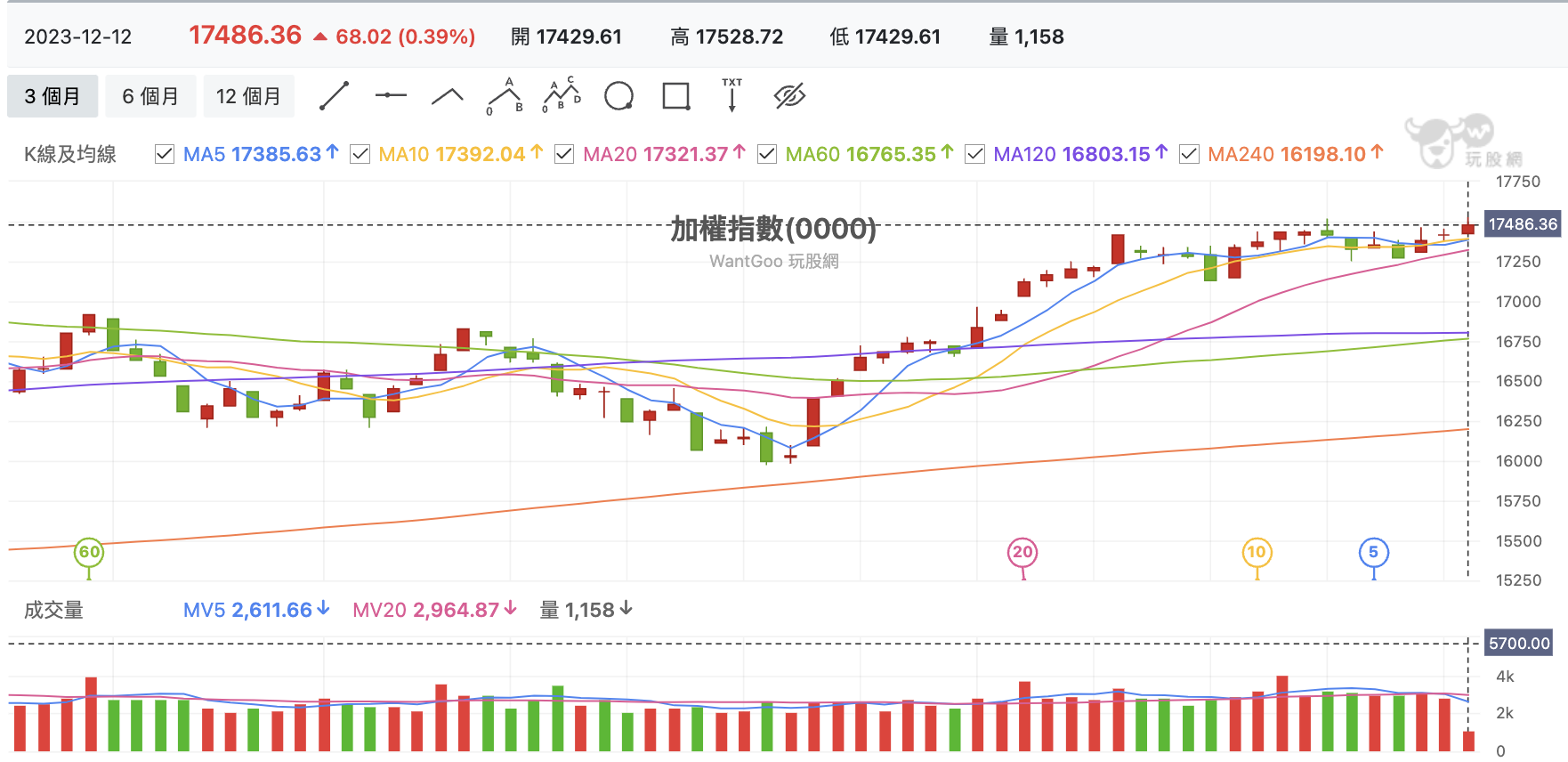The width and height of the screenshot is (1568, 762).
Task: Uncheck the MA10 moving average checkbox
Action: pos(360,154)
